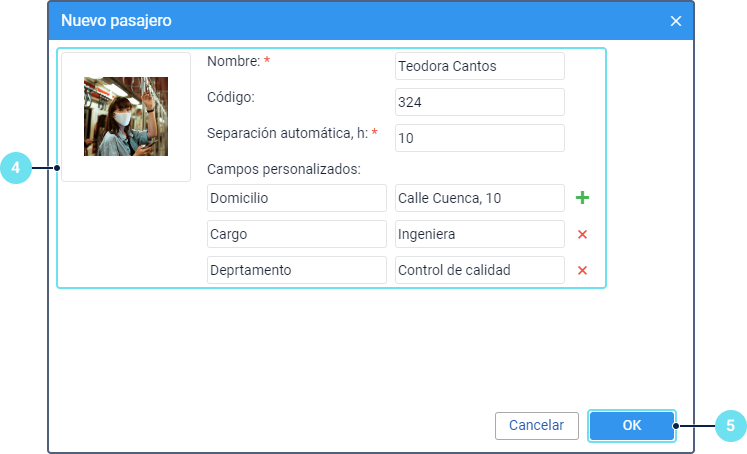The image size is (747, 454).
Task: Click the Código input field
Action: coord(480,102)
